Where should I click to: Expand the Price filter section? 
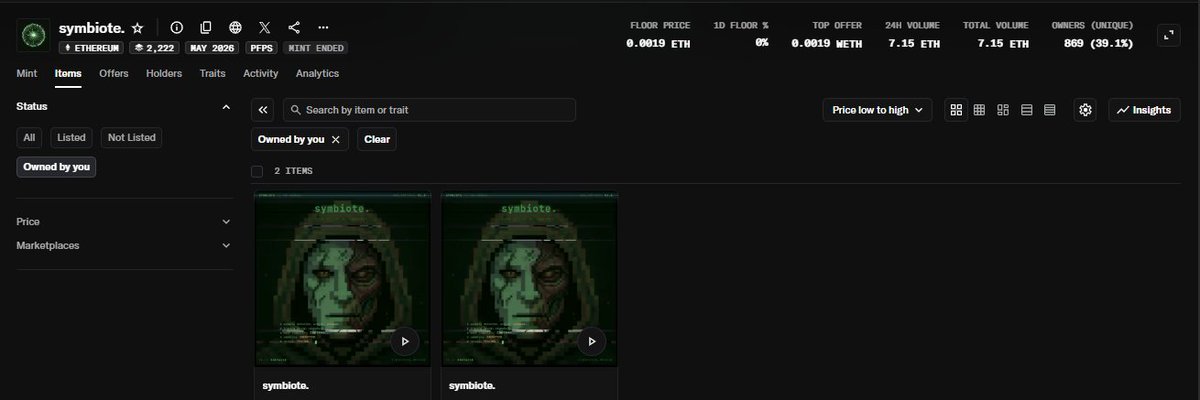click(x=124, y=222)
